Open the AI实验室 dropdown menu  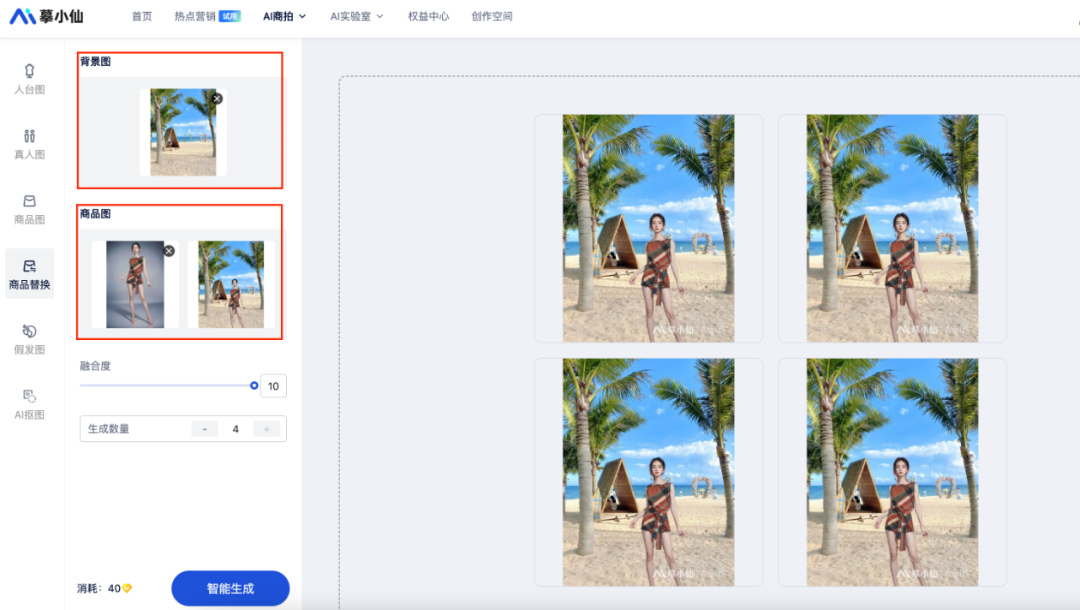click(x=356, y=16)
